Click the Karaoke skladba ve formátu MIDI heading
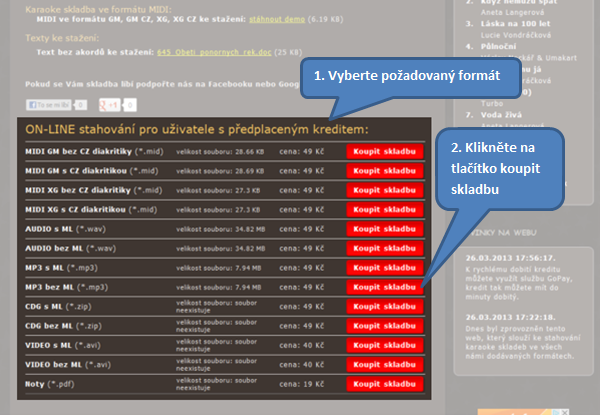Image resolution: width=600 pixels, height=415 pixels. point(98,10)
